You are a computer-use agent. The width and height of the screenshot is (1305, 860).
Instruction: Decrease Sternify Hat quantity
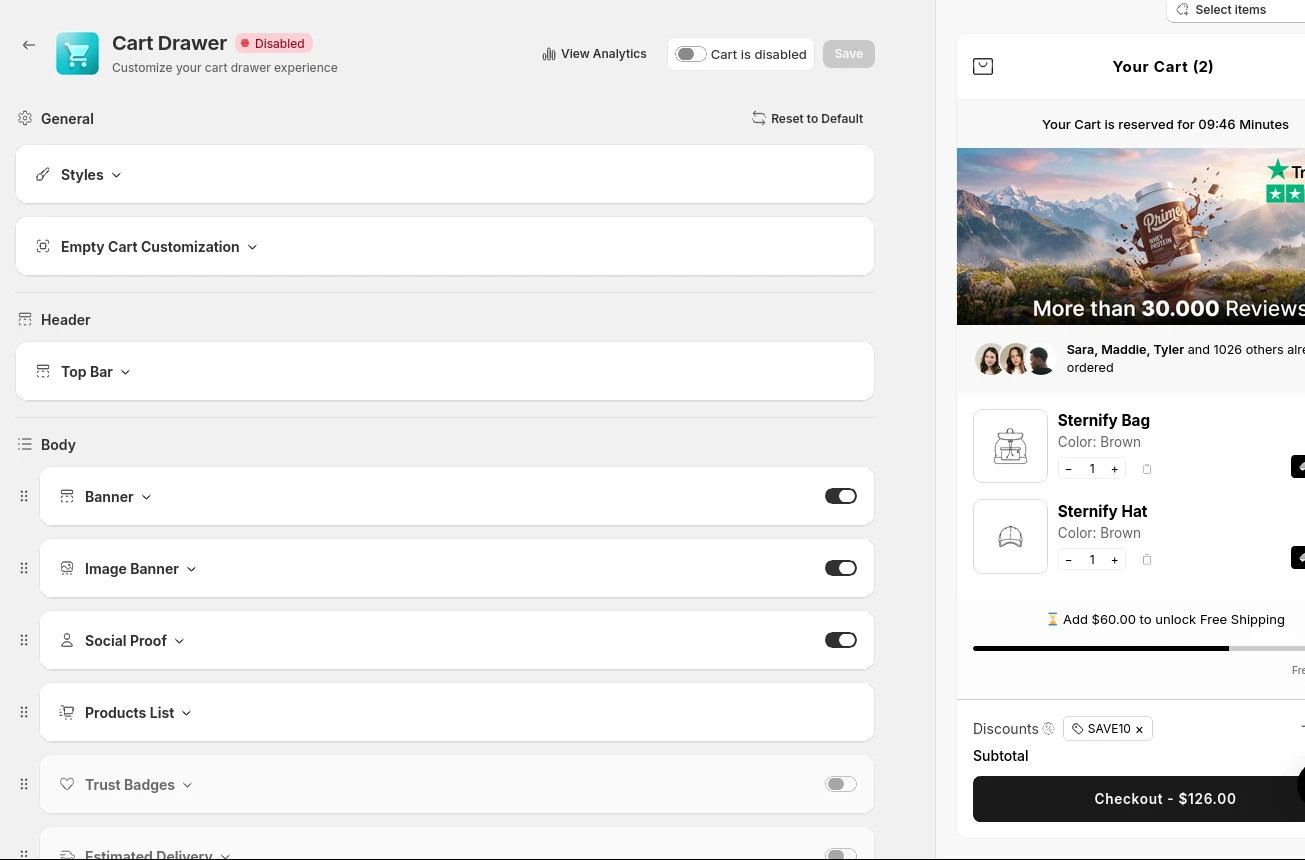coord(1069,560)
